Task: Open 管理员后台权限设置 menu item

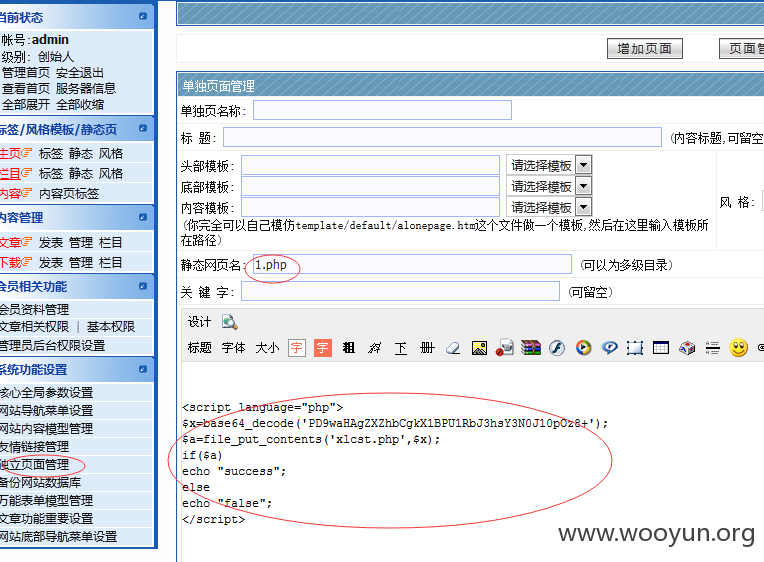Action: pyautogui.click(x=52, y=346)
